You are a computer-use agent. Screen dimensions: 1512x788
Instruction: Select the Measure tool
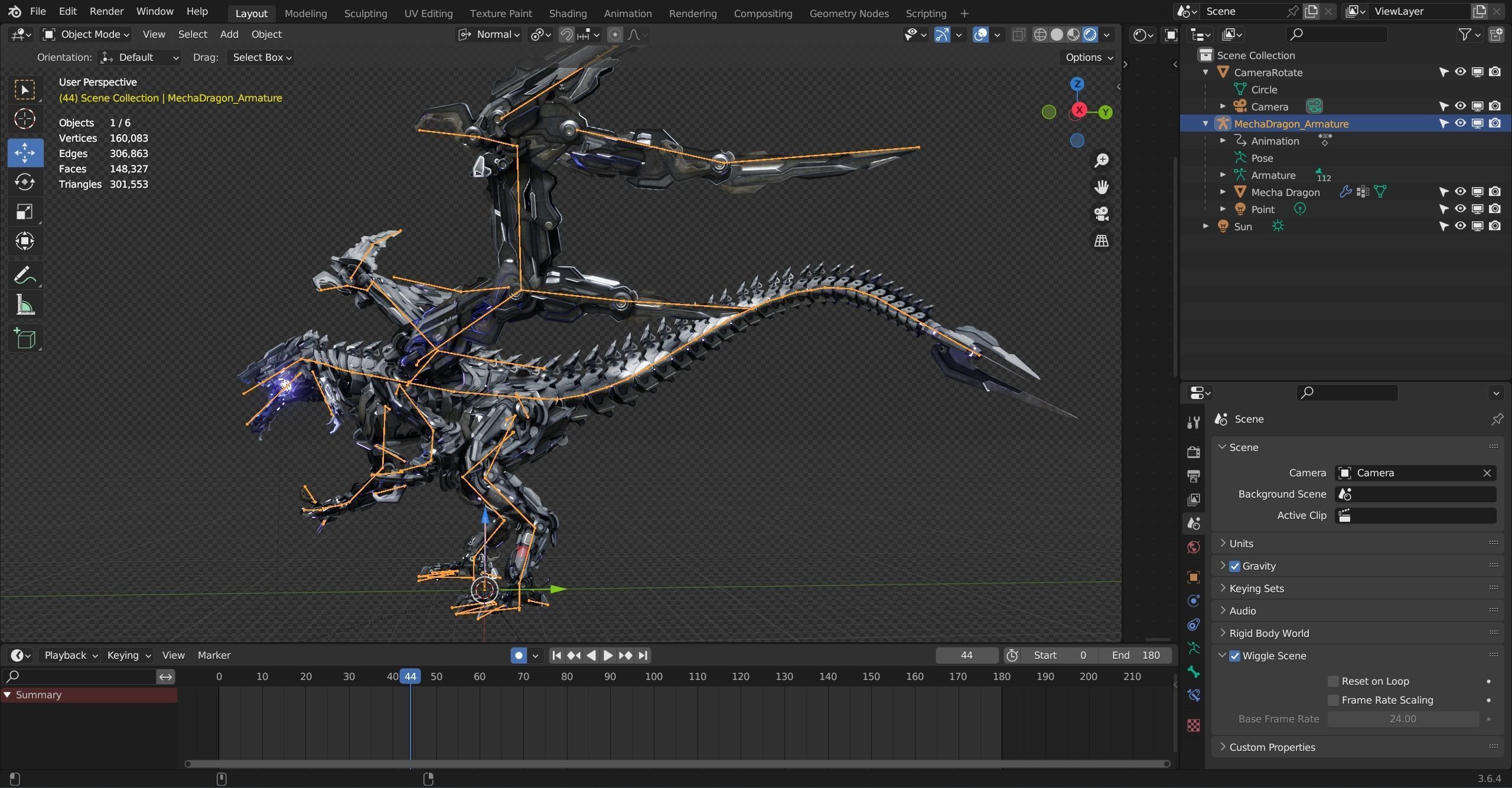point(25,305)
